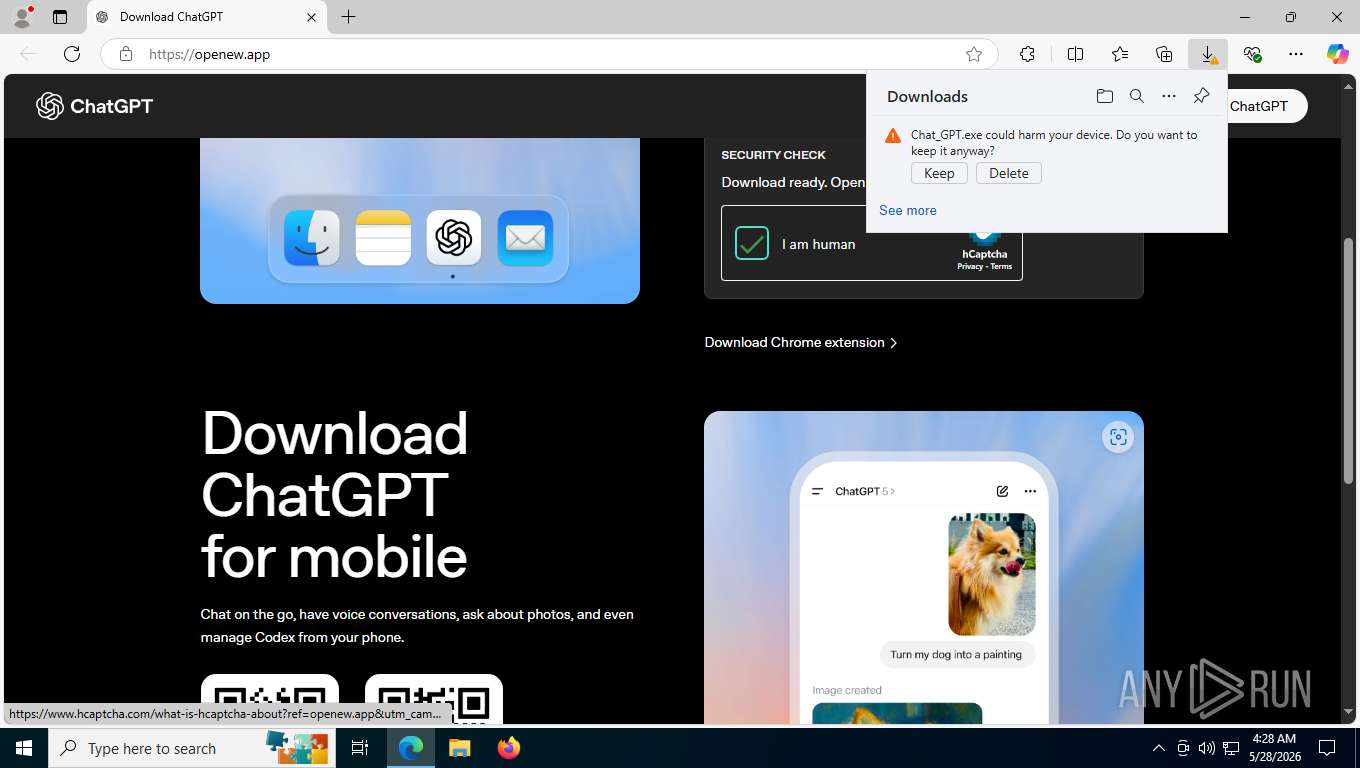
Task: Delete the Chat_GPT.exe download
Action: coord(1009,173)
